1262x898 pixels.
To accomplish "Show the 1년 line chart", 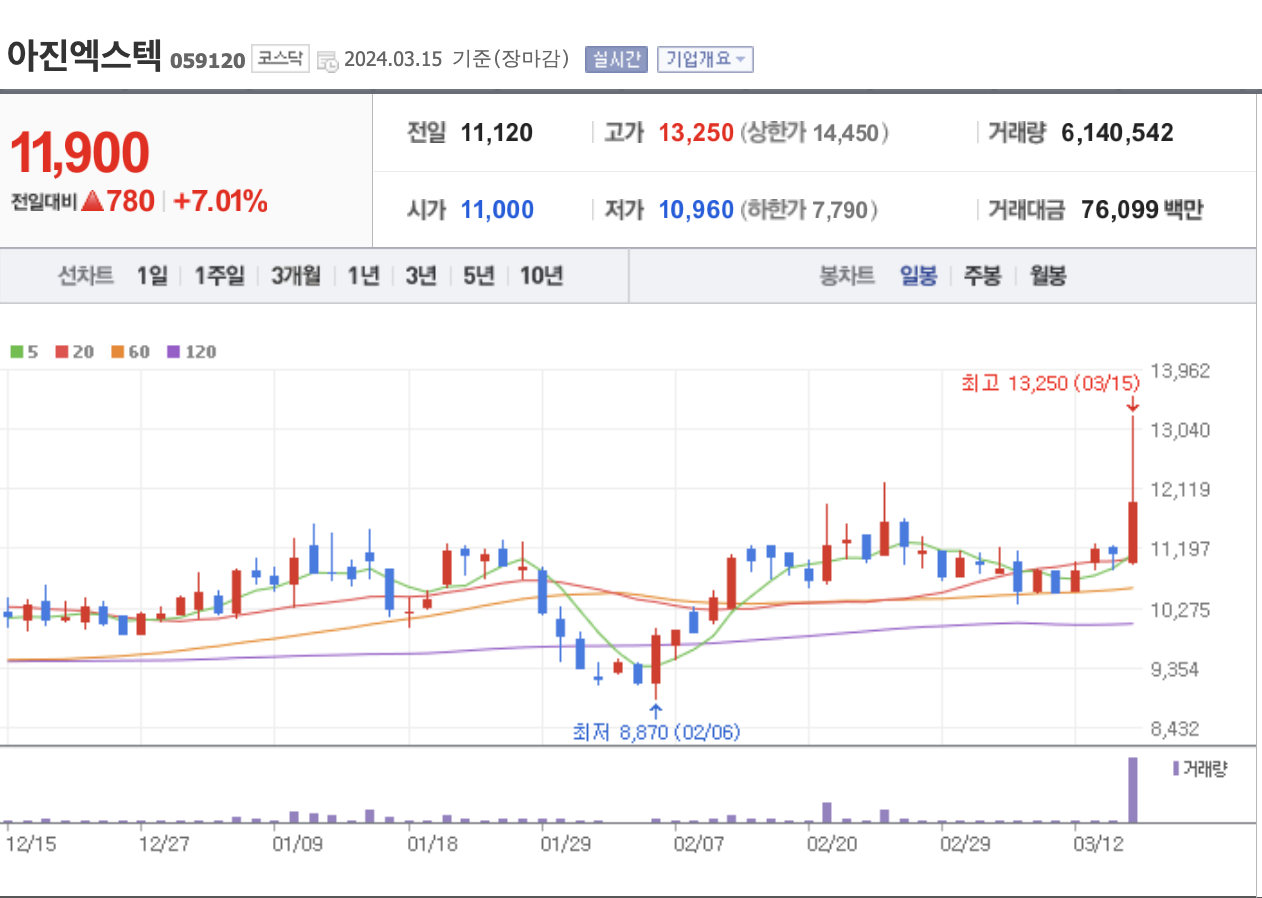I will [364, 276].
